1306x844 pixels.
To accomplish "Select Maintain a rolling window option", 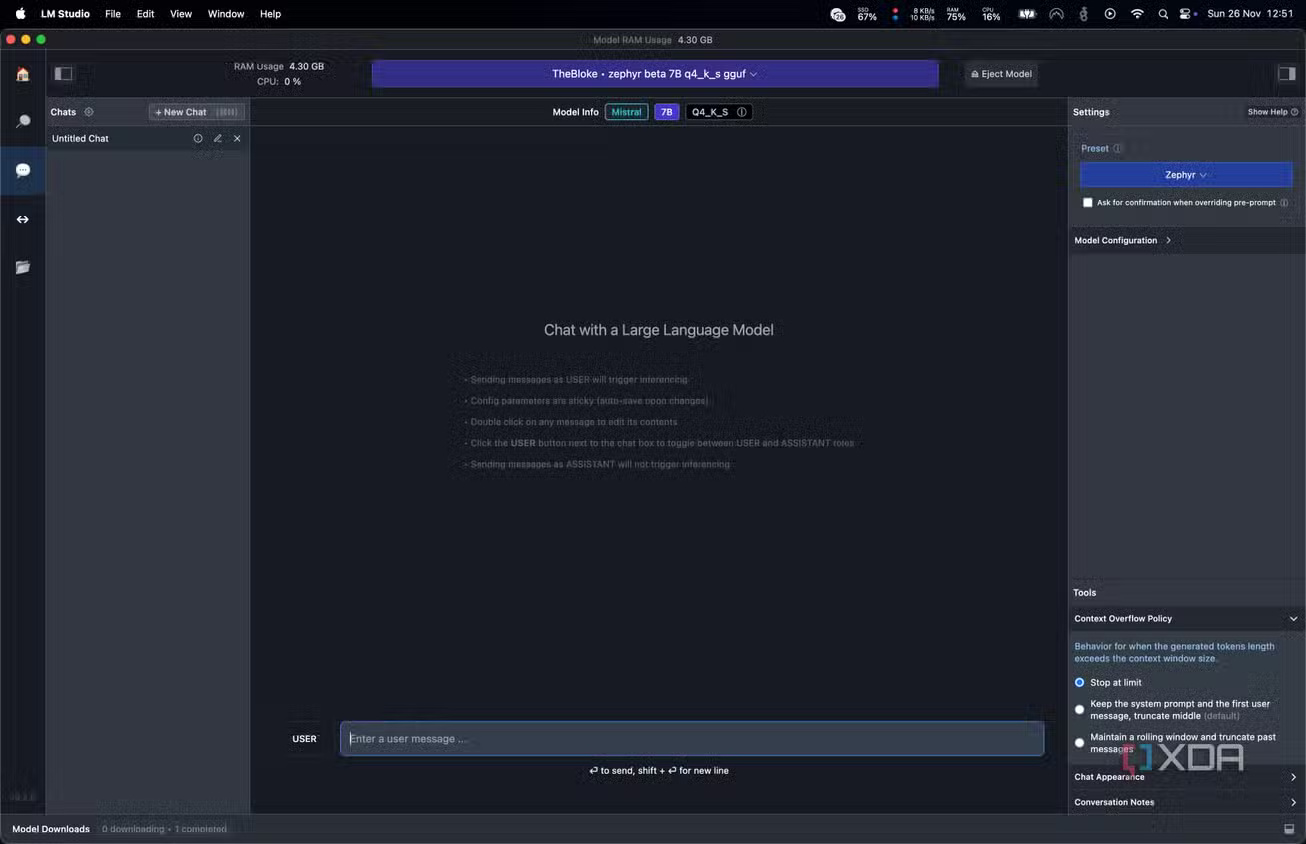I will pyautogui.click(x=1079, y=743).
